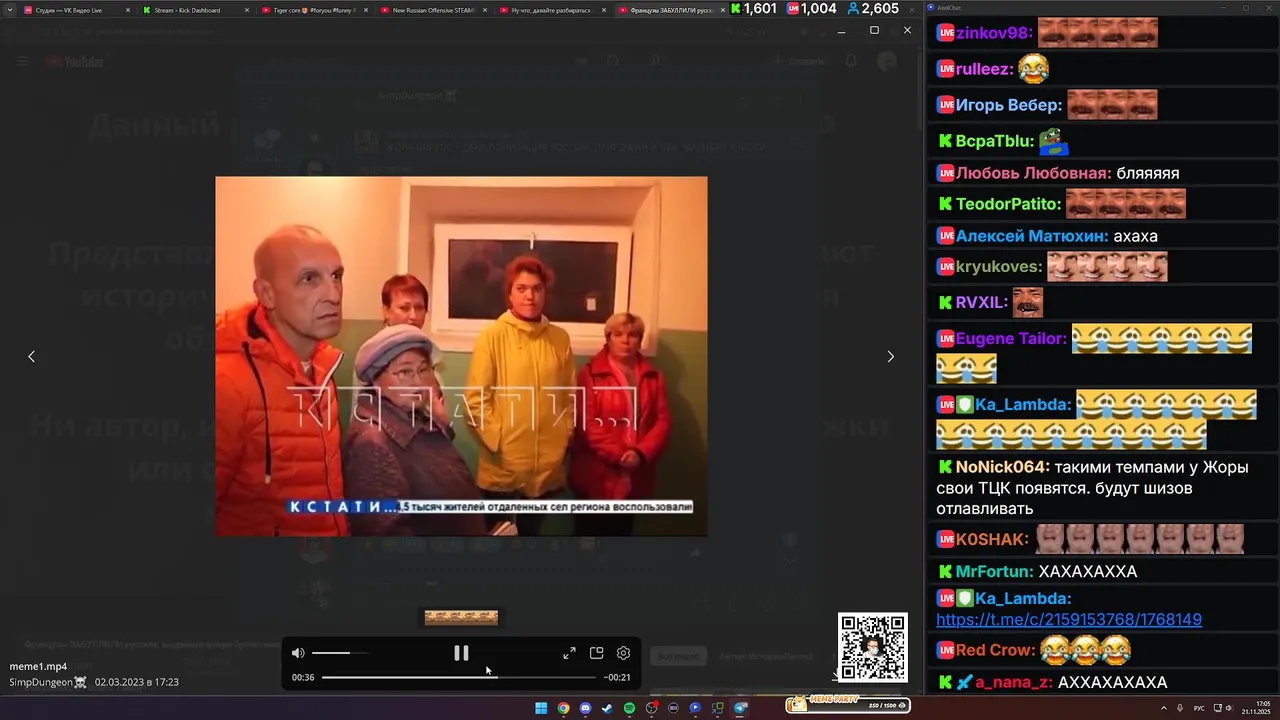The width and height of the screenshot is (1280, 720).
Task: Click the VK Live viewer count 1,004
Action: pyautogui.click(x=812, y=9)
